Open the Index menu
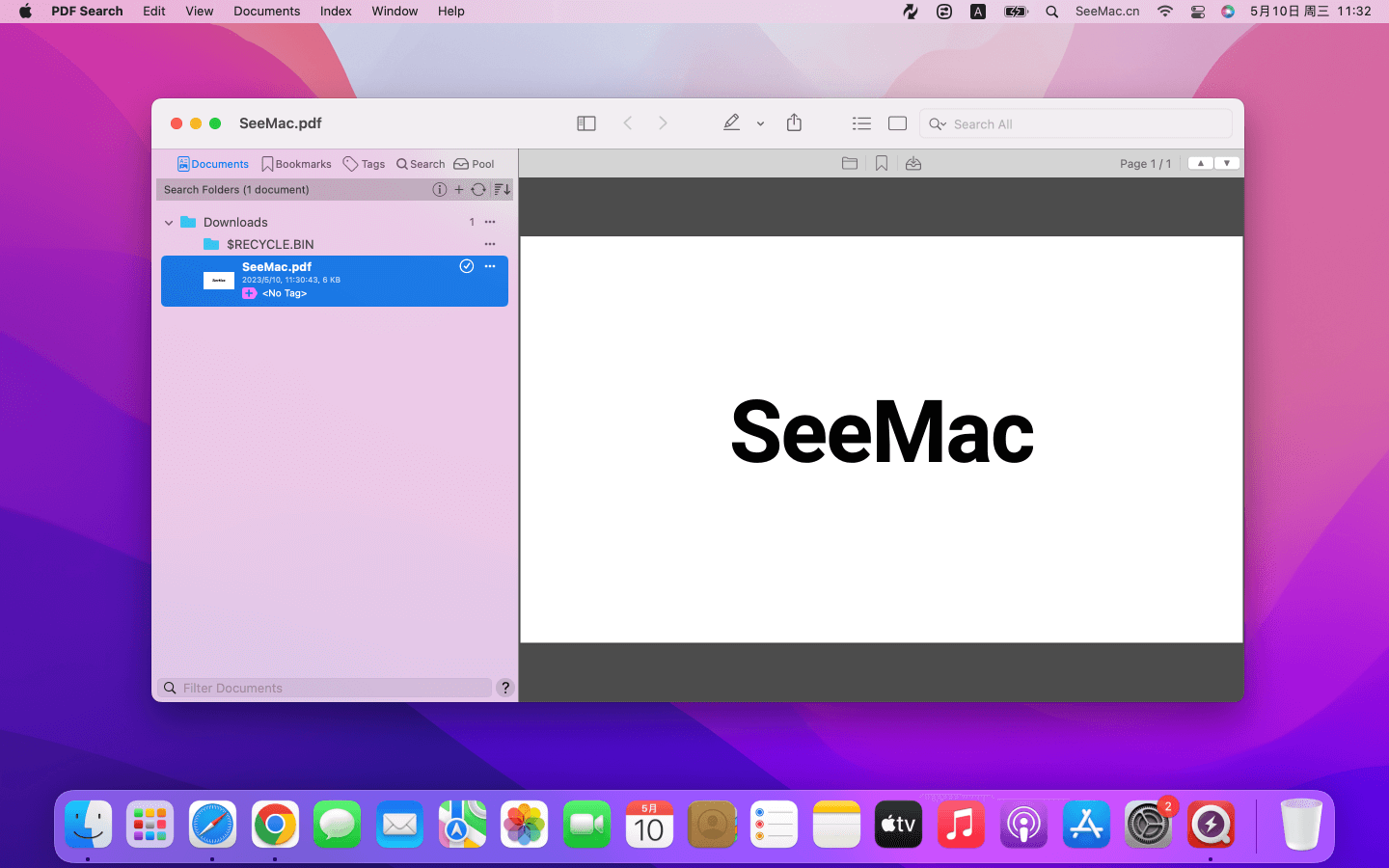The image size is (1389, 868). [336, 12]
